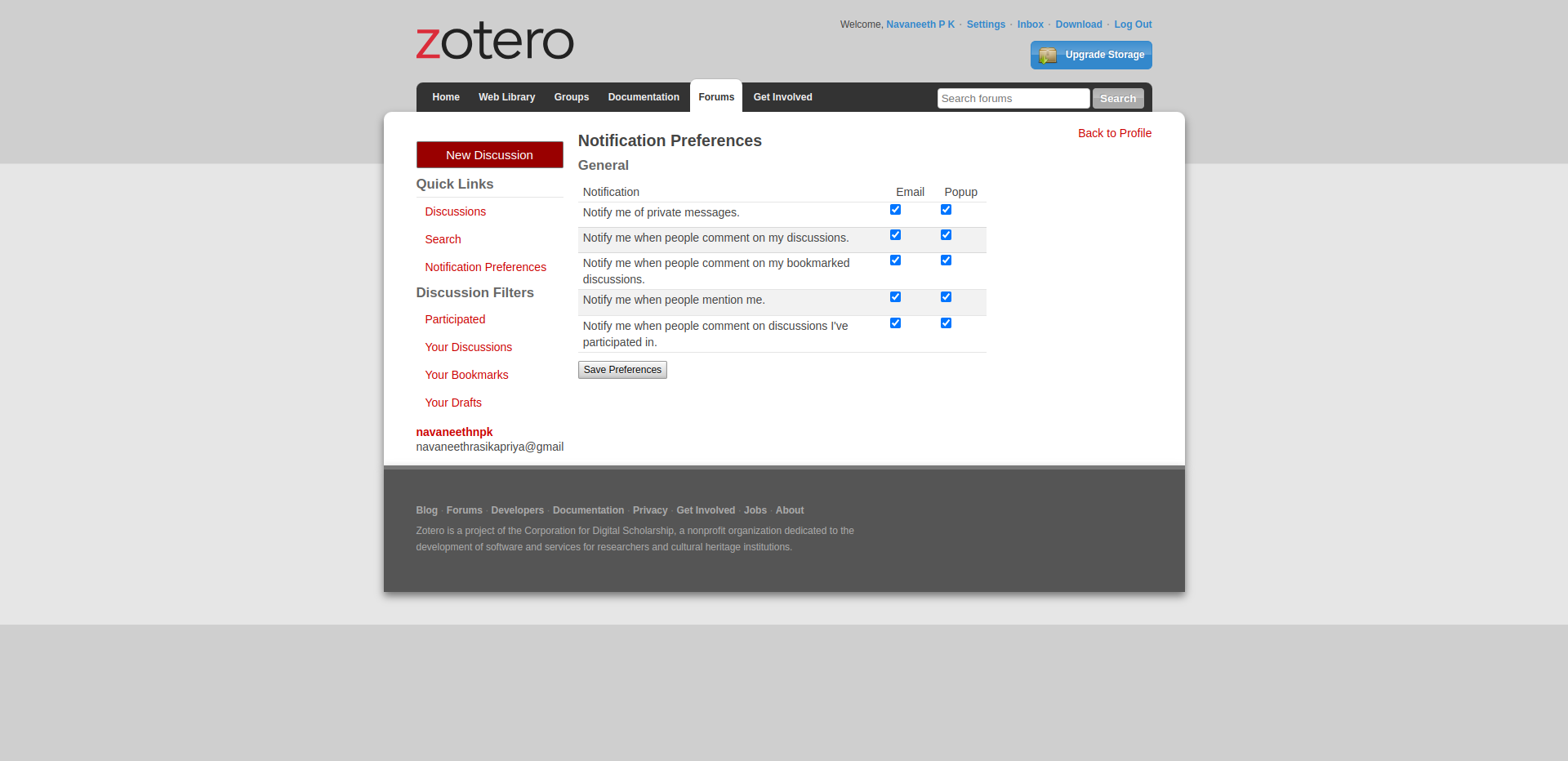Viewport: 1568px width, 761px height.
Task: Click Log Out
Action: (1133, 24)
